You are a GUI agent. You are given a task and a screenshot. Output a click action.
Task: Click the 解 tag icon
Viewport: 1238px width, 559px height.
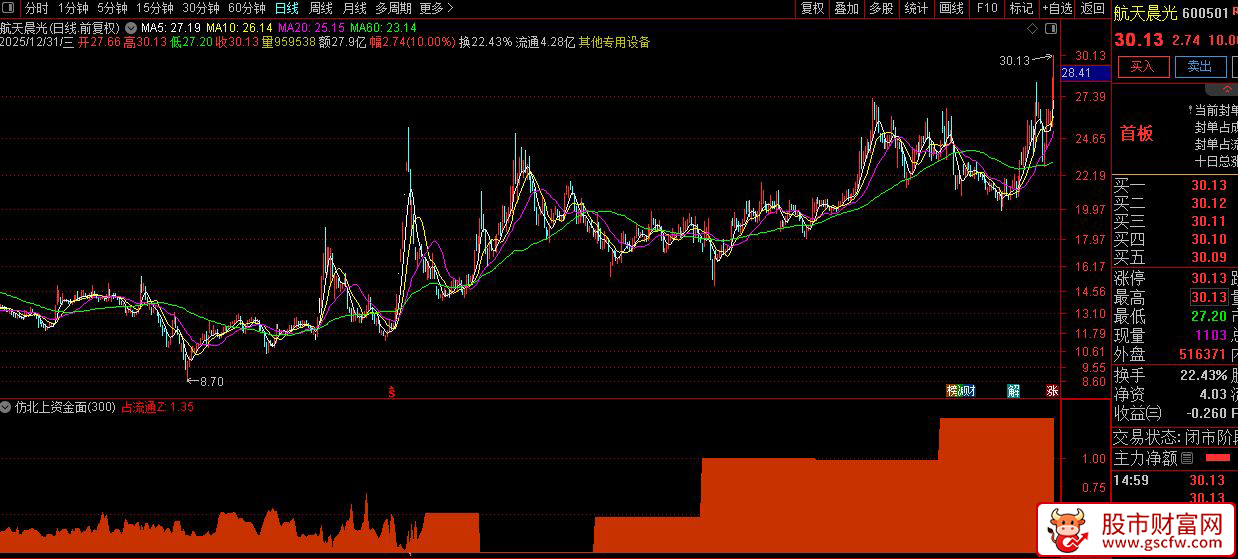click(1013, 390)
